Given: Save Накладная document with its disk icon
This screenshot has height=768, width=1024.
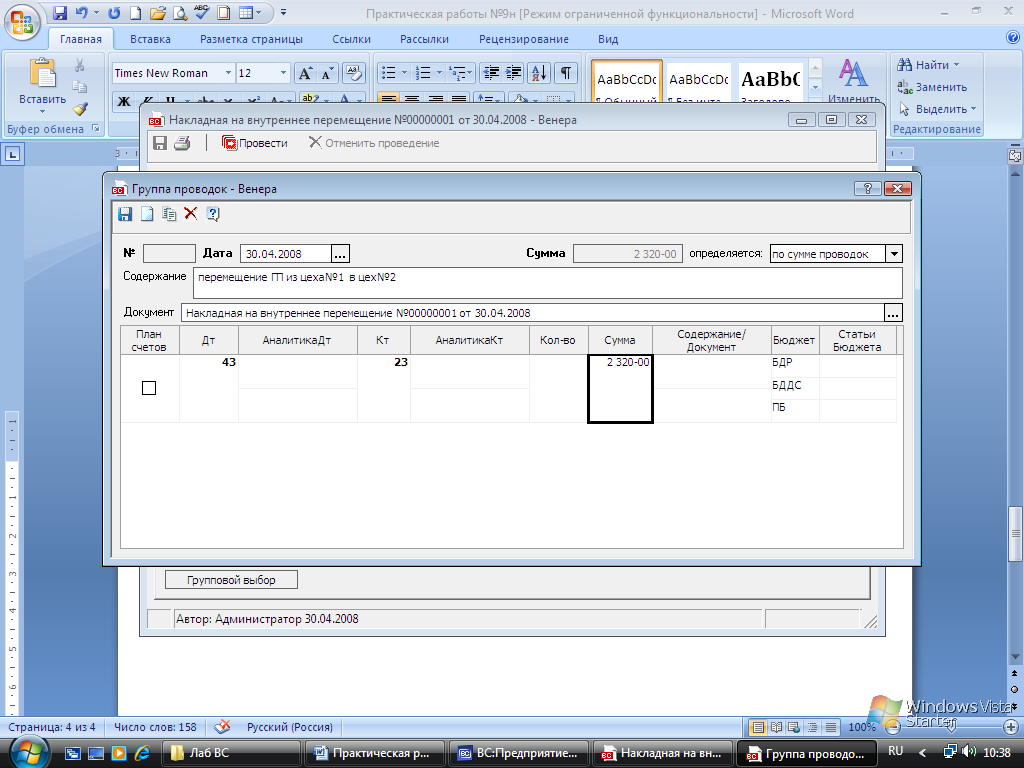Looking at the screenshot, I should (x=159, y=143).
